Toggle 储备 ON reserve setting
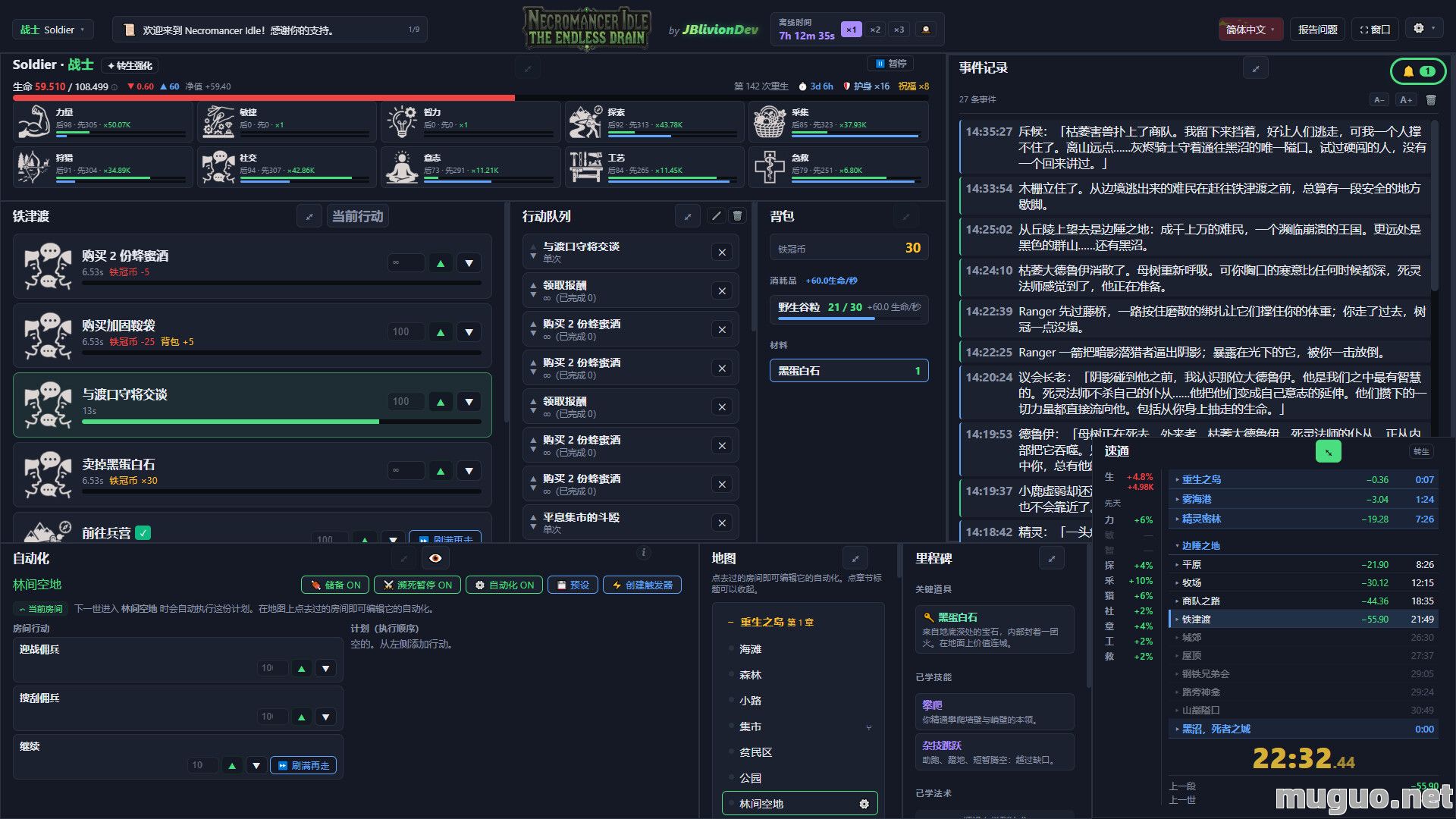1456x819 pixels. click(x=335, y=585)
